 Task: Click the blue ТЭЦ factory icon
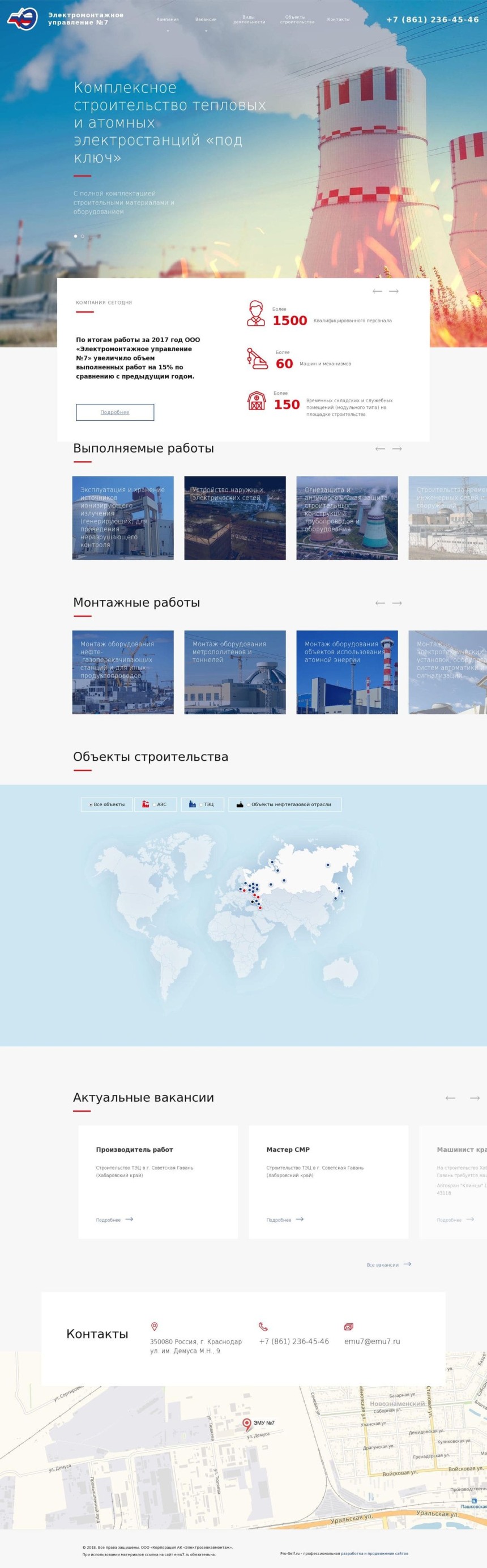click(x=193, y=804)
